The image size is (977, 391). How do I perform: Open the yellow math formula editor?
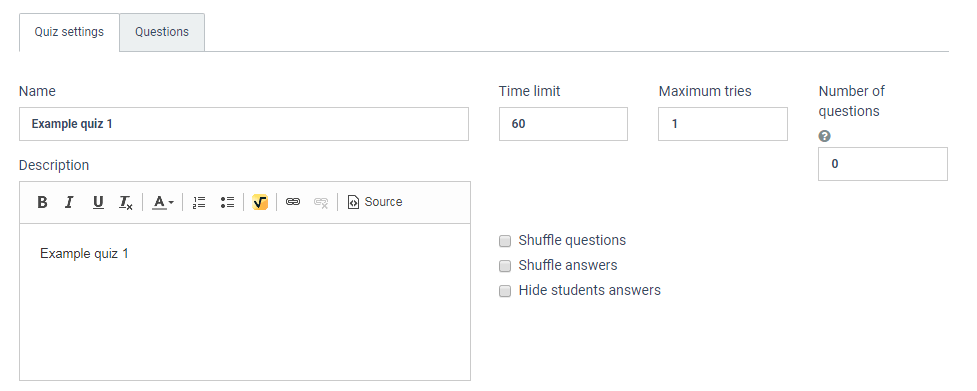tap(260, 202)
